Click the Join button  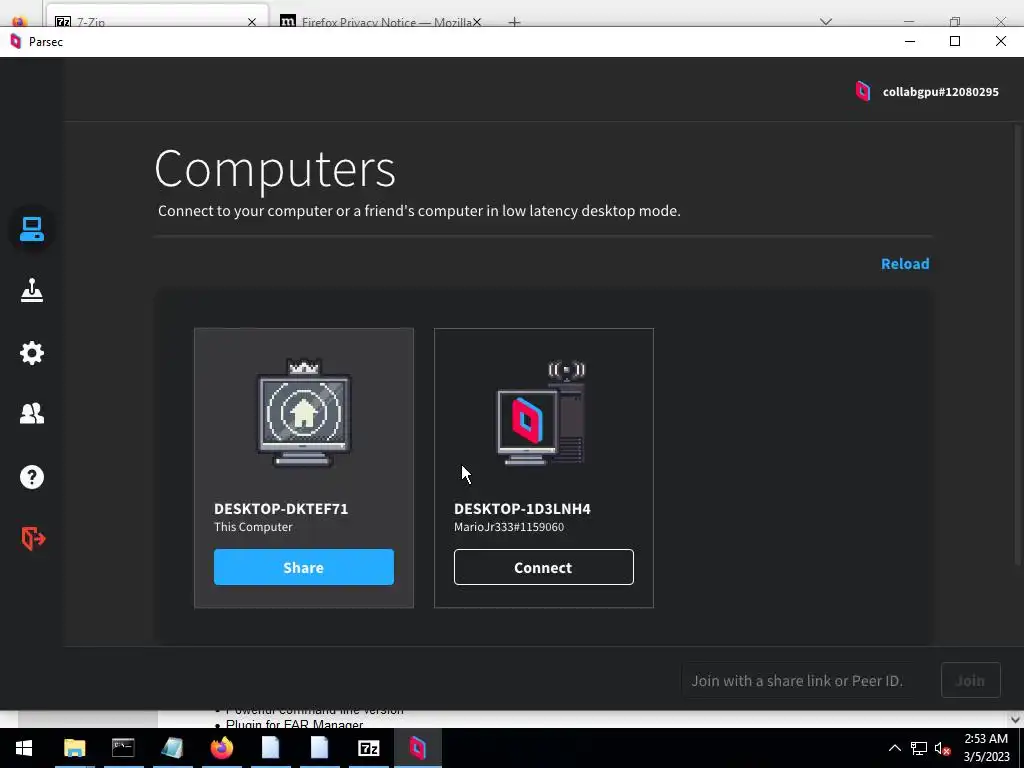click(x=970, y=680)
